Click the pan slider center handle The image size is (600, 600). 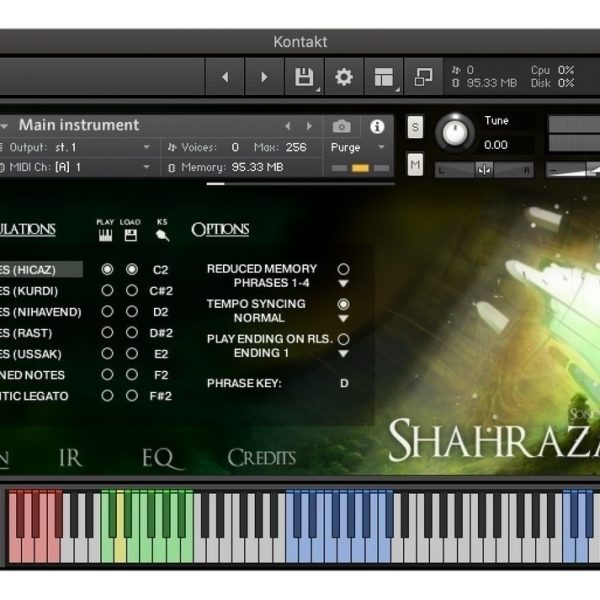[x=484, y=170]
